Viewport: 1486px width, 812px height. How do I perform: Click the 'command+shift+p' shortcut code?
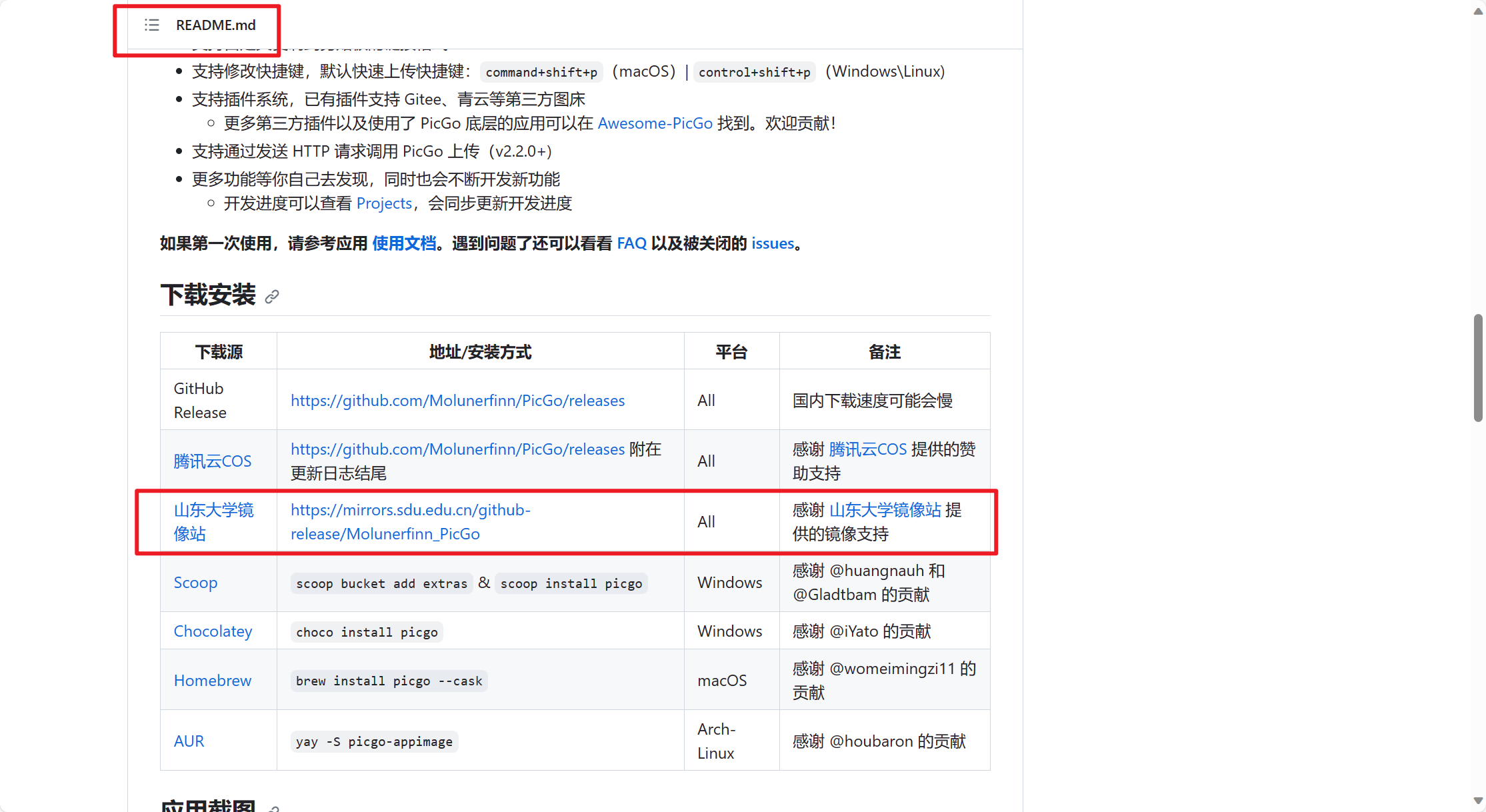541,72
